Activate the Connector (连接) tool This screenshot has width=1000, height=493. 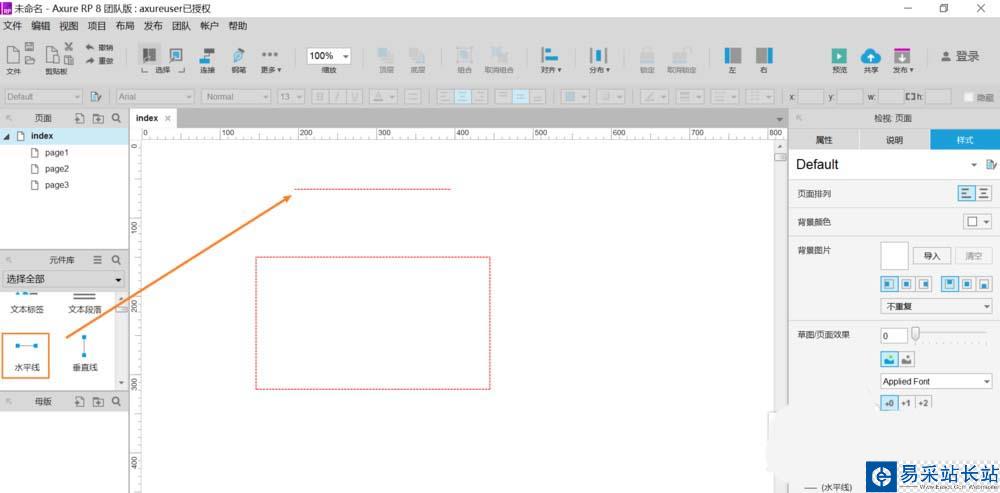pyautogui.click(x=207, y=61)
